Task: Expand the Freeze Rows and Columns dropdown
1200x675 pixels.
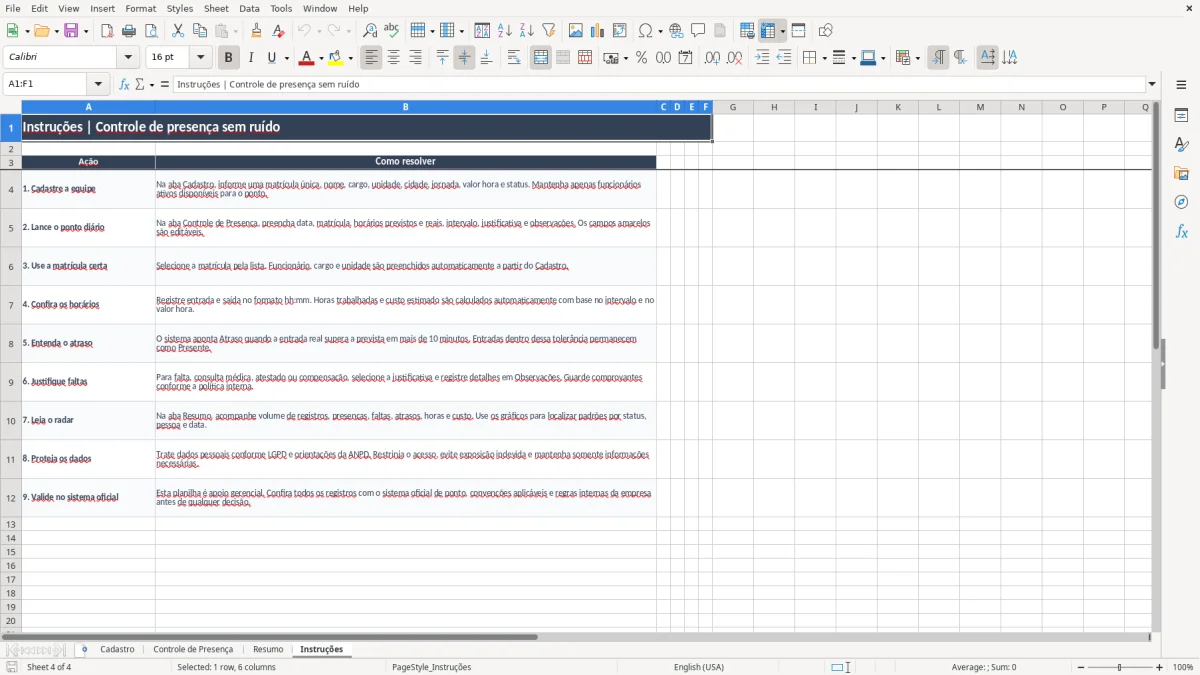Action: 783,31
